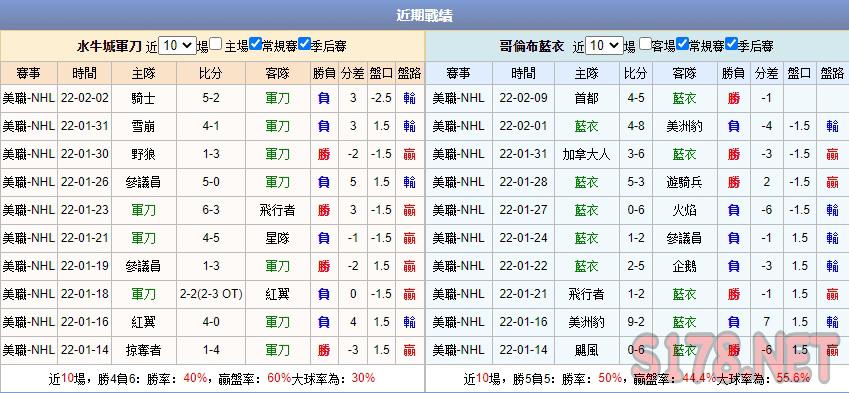Screen dimensions: 849x393
Task: Click score 9-2 in 美洲豹 row on 22-01-16
Action: tap(636, 322)
